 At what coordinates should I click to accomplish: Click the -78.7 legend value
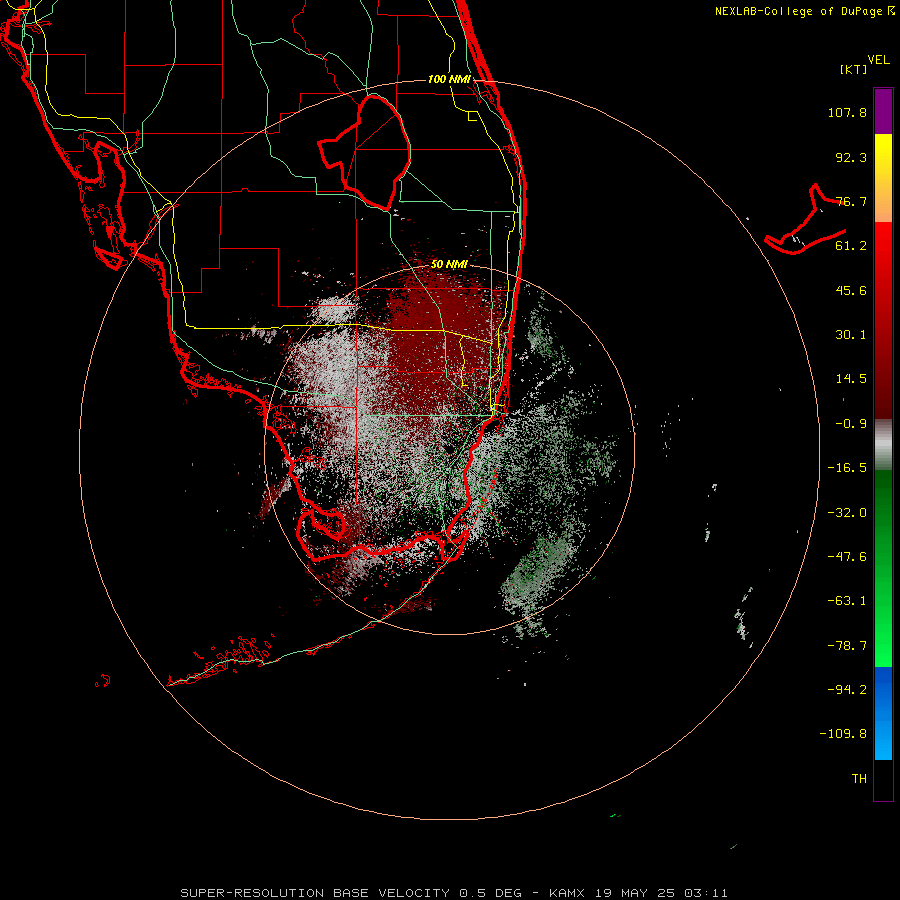coord(847,646)
